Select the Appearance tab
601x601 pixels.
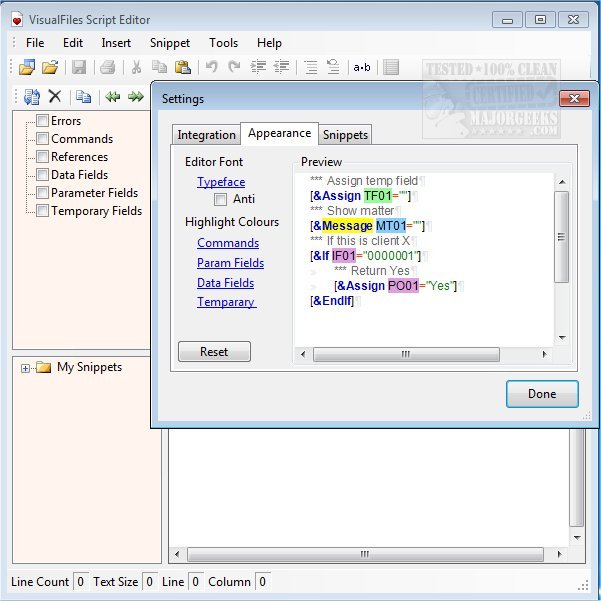pos(279,133)
